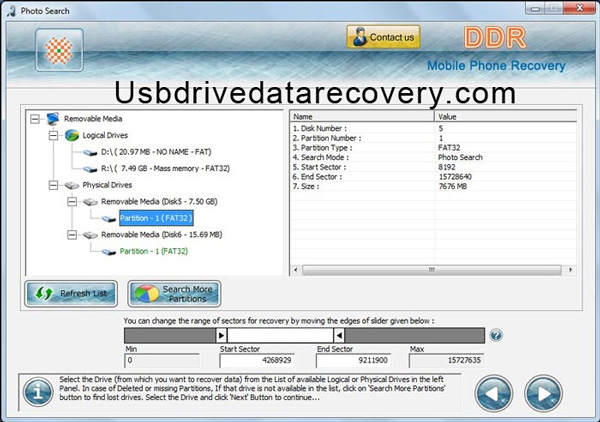Click the Contact us button
The image size is (600, 422).
pyautogui.click(x=383, y=37)
